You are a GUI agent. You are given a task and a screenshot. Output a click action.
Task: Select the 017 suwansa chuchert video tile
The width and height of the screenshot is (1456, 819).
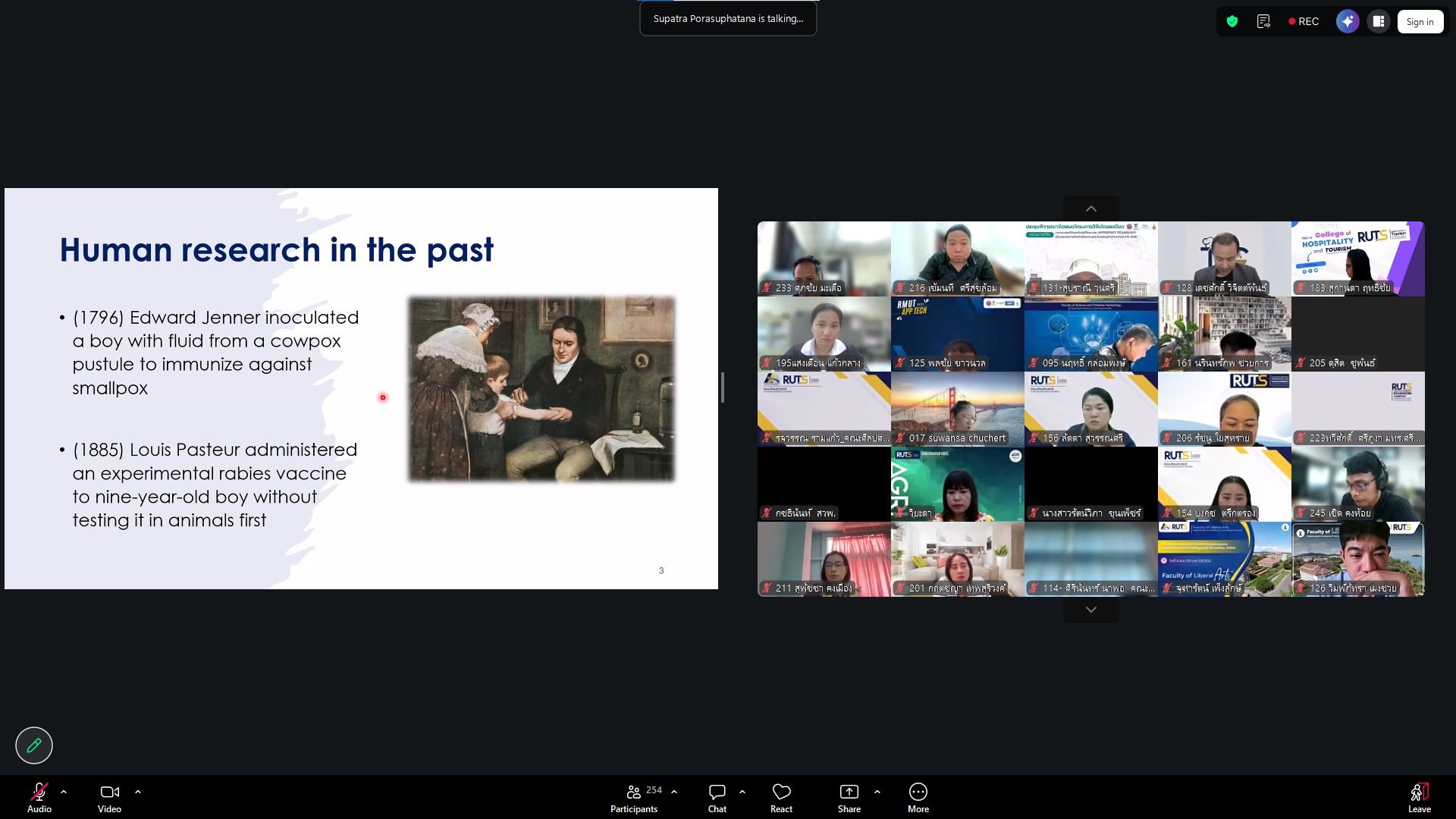(x=957, y=409)
